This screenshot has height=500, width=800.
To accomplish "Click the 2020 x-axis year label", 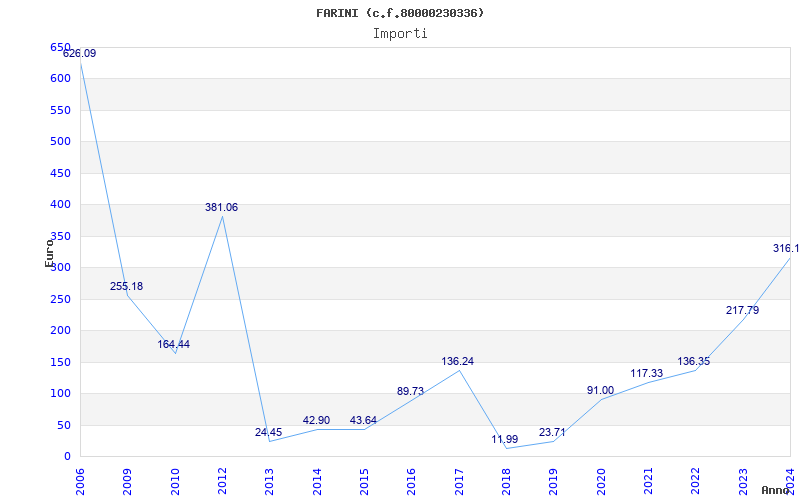I will 601,482.
